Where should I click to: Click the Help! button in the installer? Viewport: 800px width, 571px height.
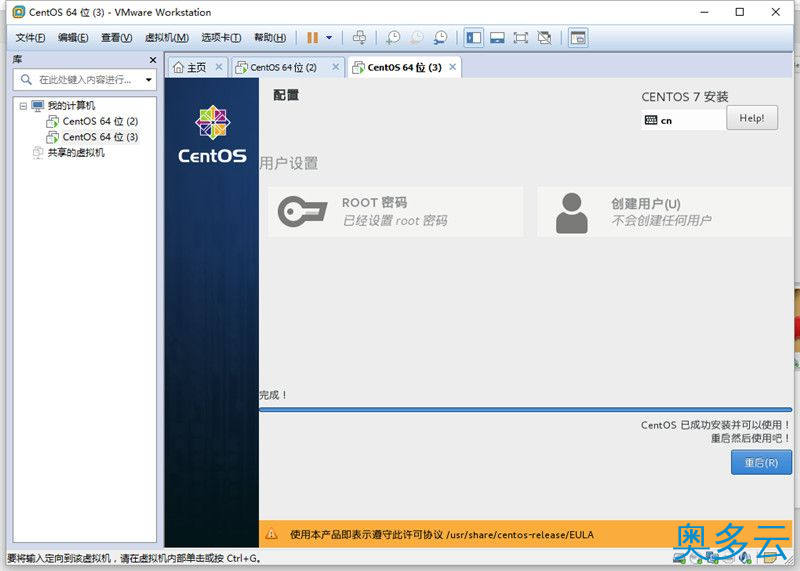(752, 118)
